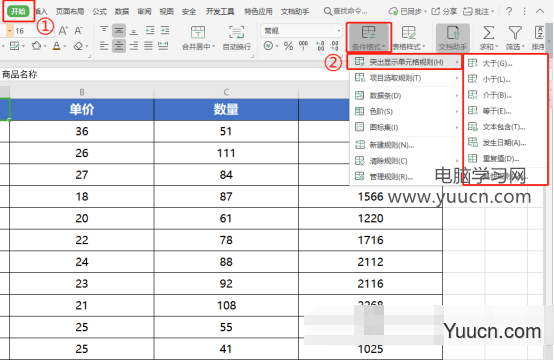Decrease decimal places
This screenshot has width=554, height=361.
(x=334, y=46)
